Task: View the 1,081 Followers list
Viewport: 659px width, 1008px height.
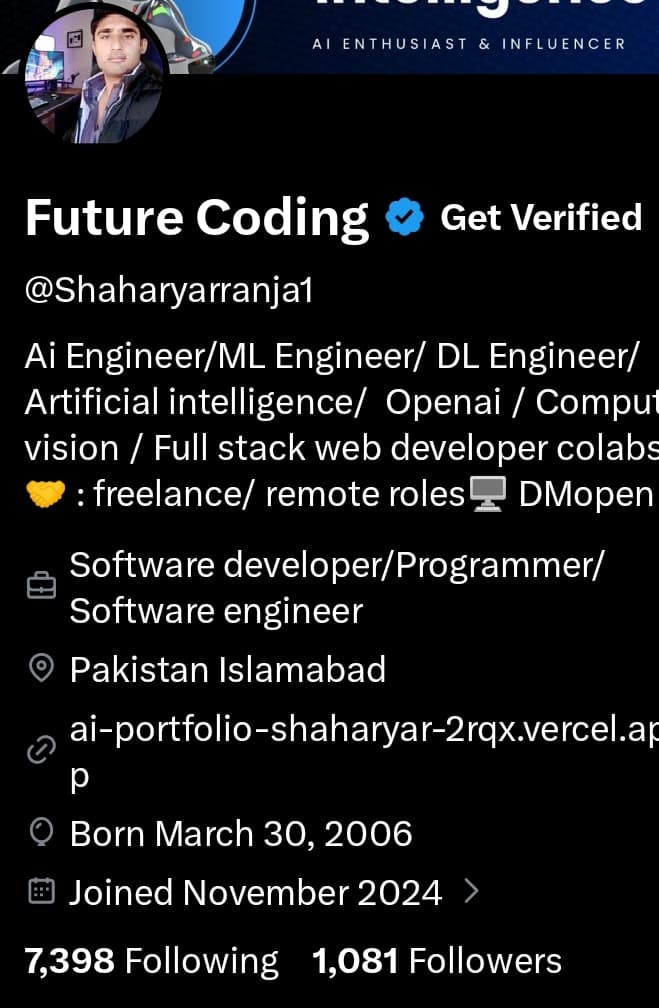Action: [436, 961]
